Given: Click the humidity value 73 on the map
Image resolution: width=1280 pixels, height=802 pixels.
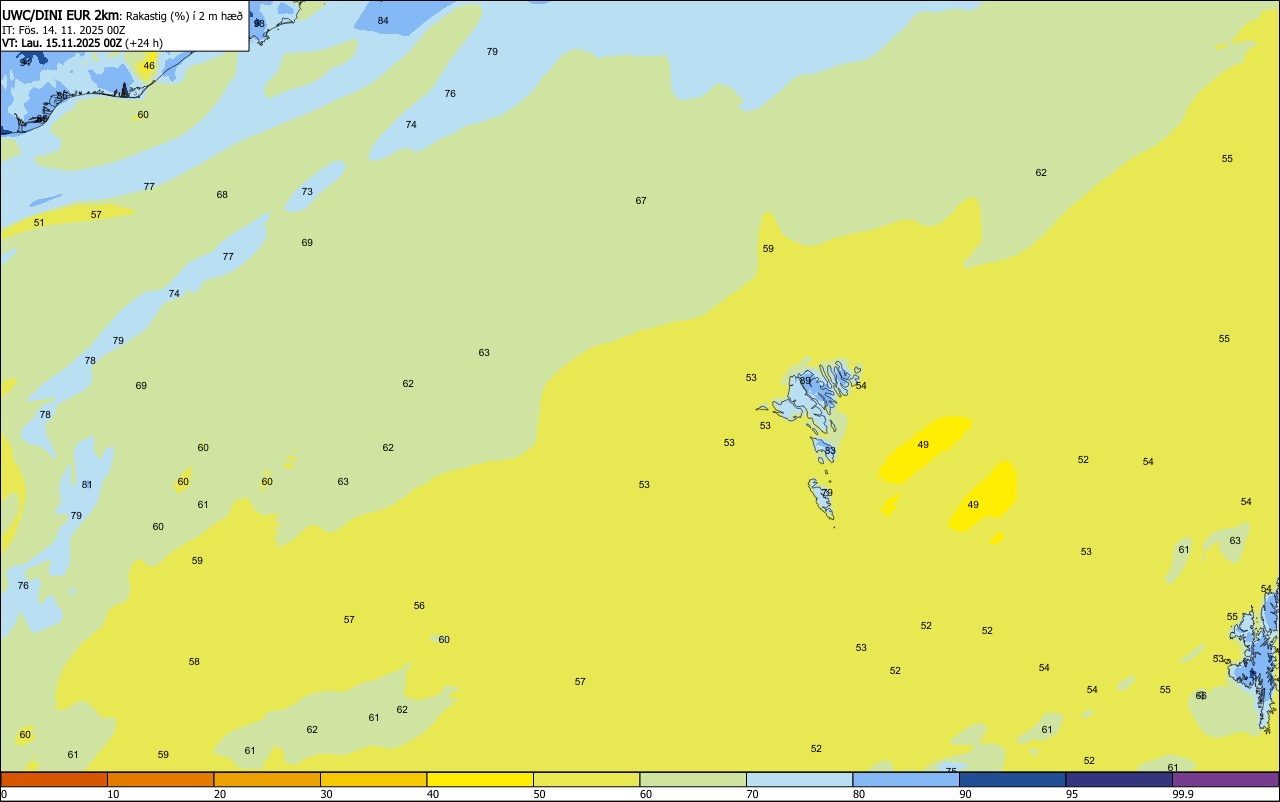Looking at the screenshot, I should 307,192.
